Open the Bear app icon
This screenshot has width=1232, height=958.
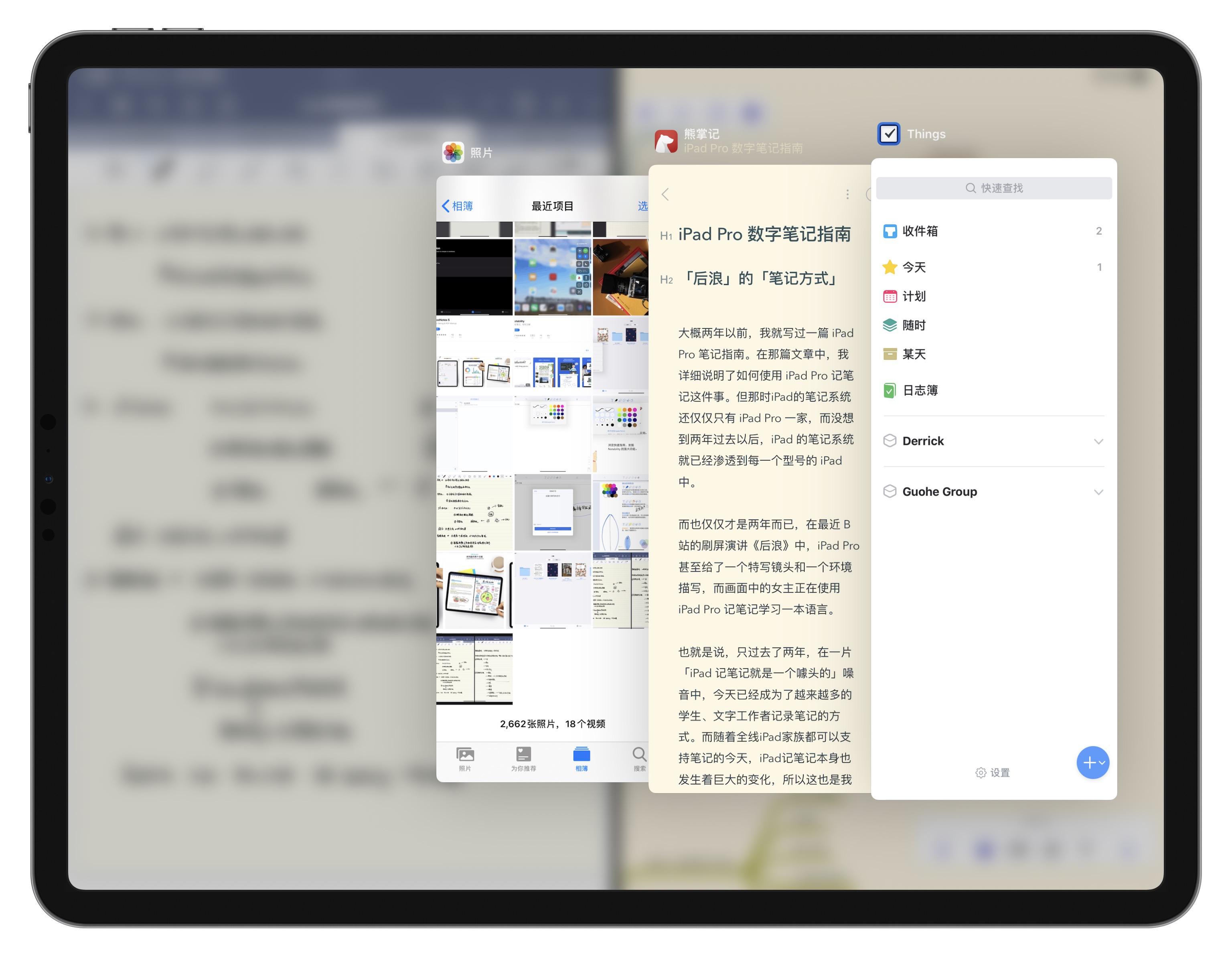point(666,141)
